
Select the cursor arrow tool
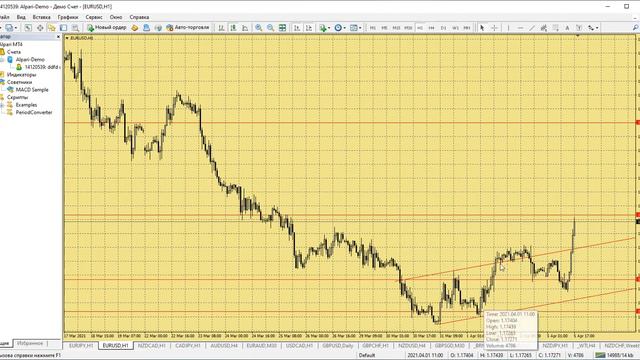[482, 28]
